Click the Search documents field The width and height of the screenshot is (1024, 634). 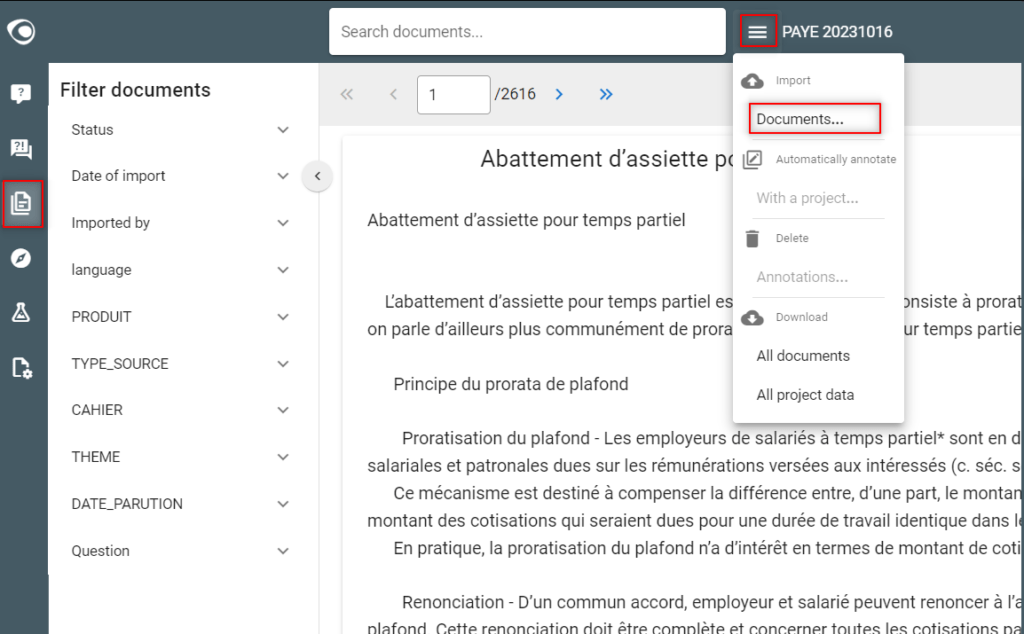pyautogui.click(x=527, y=31)
